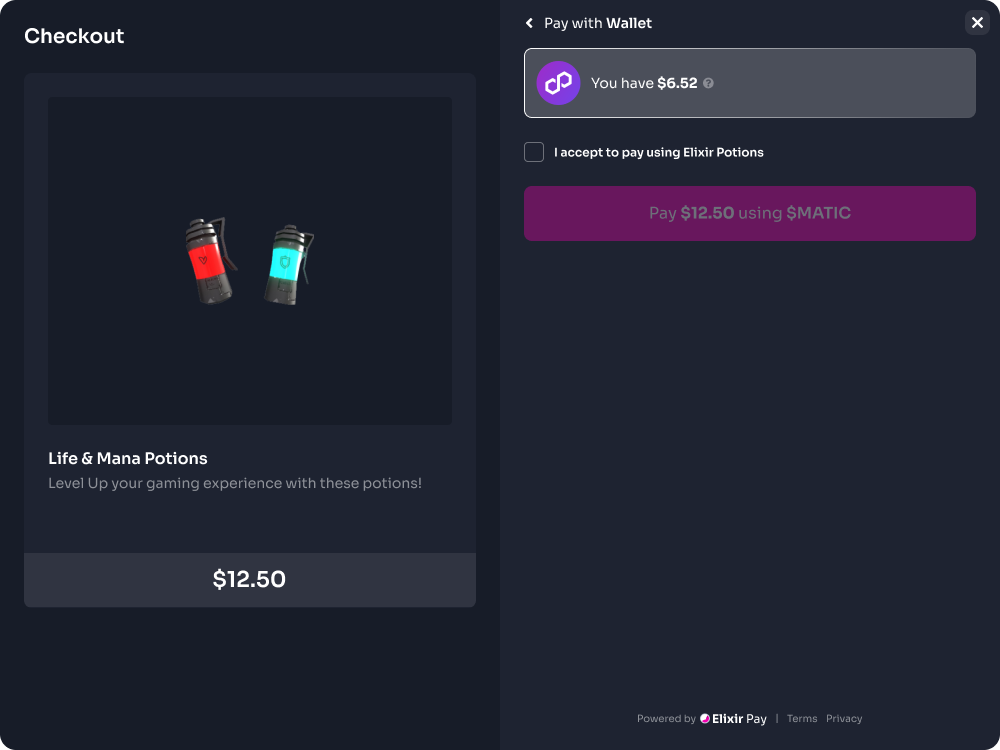Open the help question mark beside balance

click(x=708, y=83)
